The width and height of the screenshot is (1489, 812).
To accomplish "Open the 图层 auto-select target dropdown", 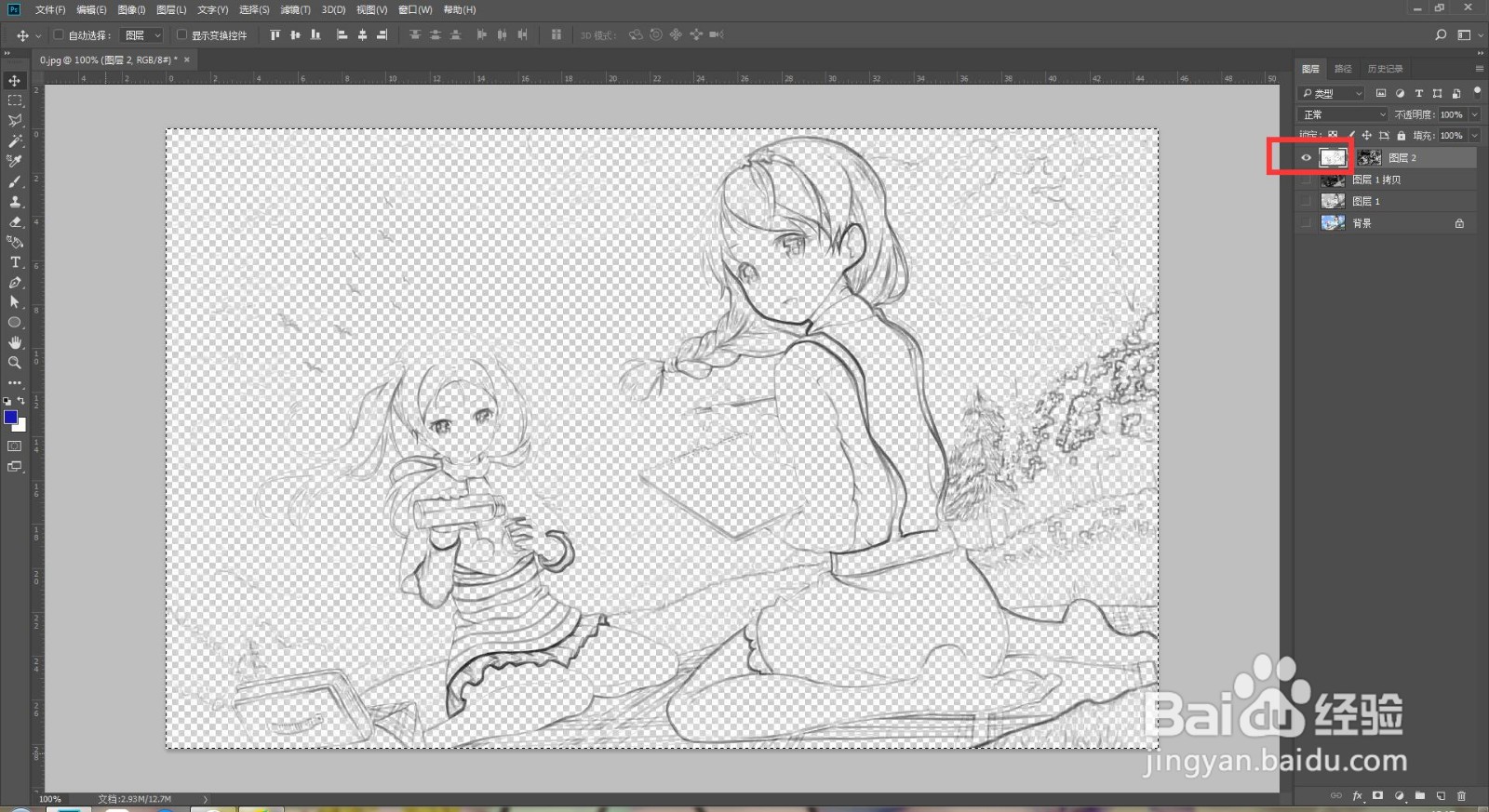I will (x=142, y=35).
